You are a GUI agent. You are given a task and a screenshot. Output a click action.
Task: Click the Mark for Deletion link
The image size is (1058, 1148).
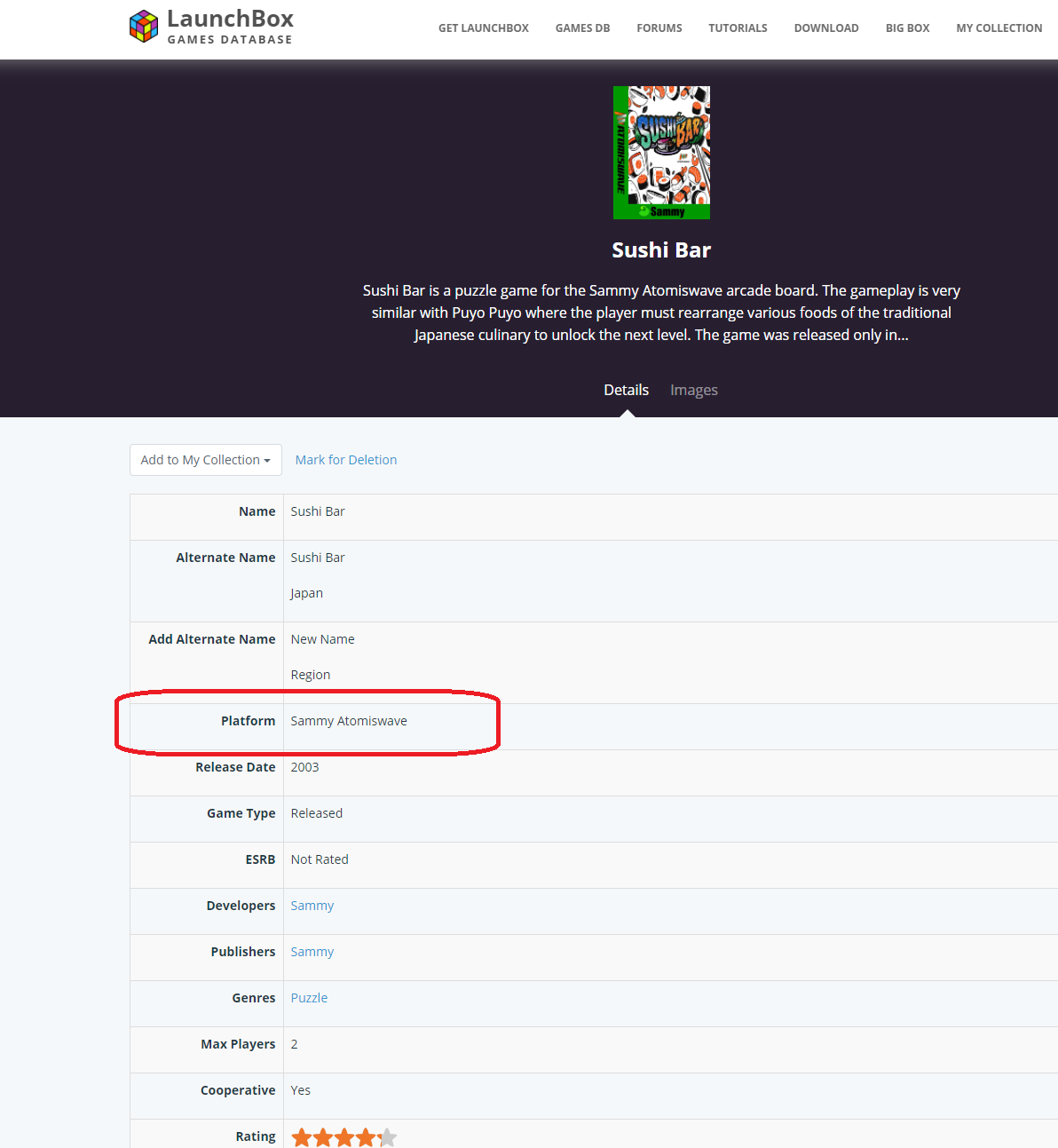[x=346, y=460]
